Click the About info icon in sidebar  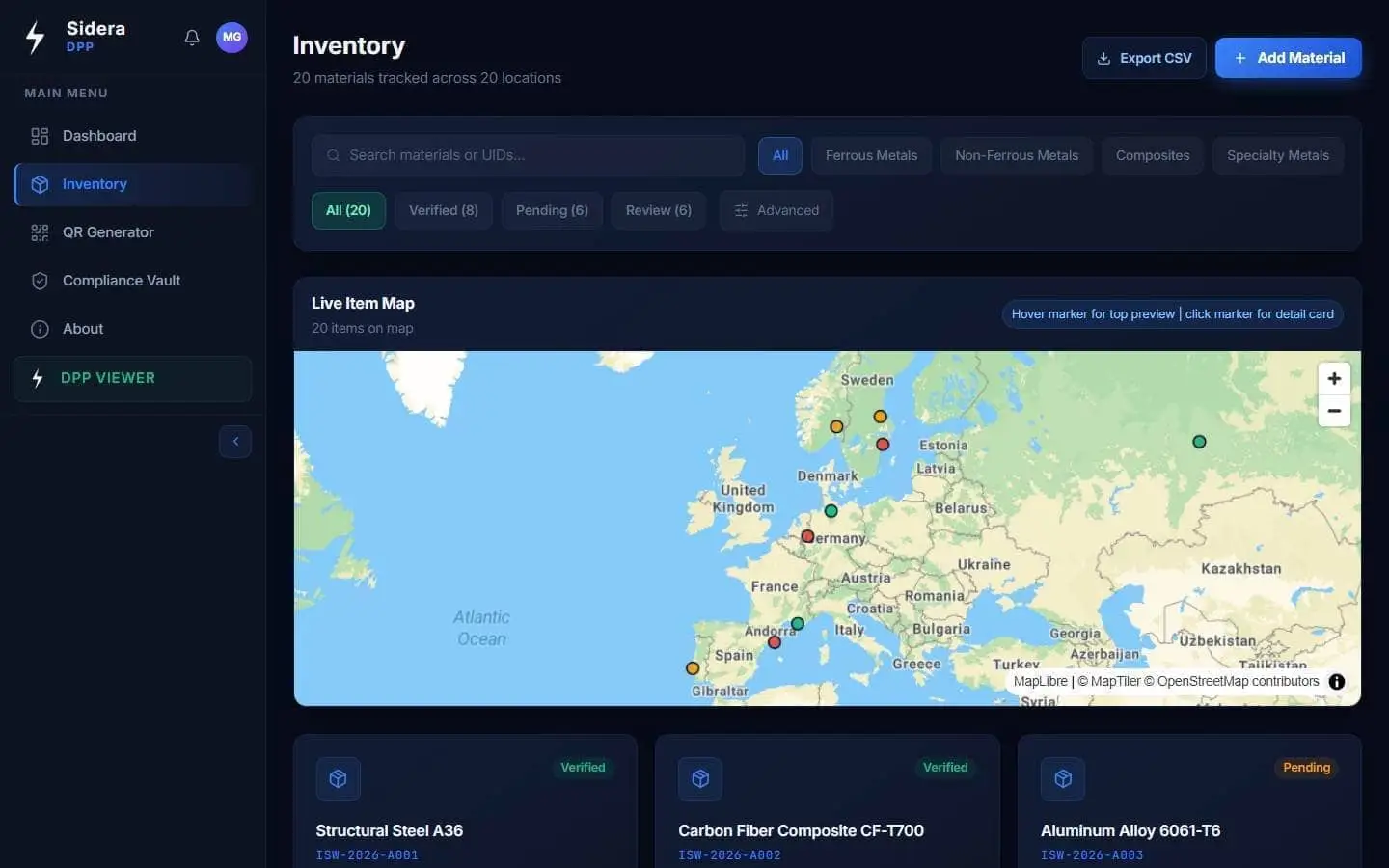[40, 329]
